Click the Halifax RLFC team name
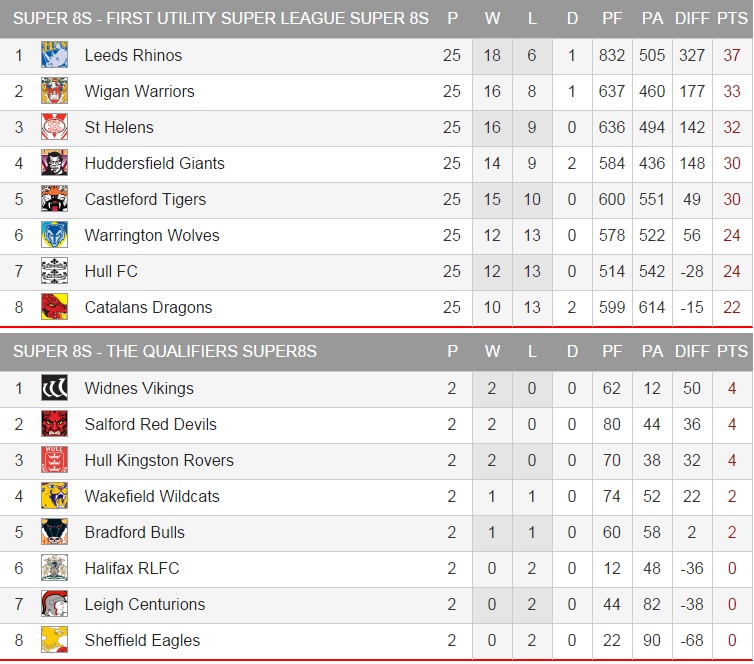 [132, 568]
